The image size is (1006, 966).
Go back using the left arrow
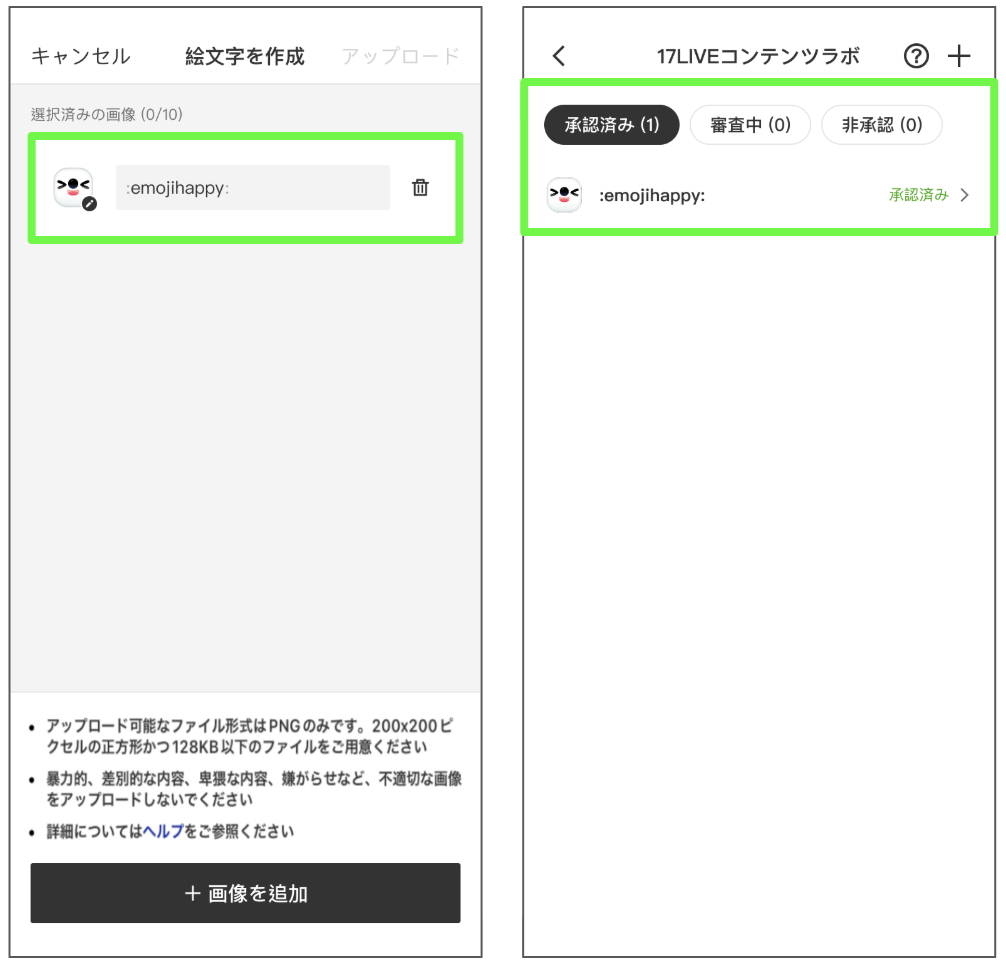tap(559, 56)
